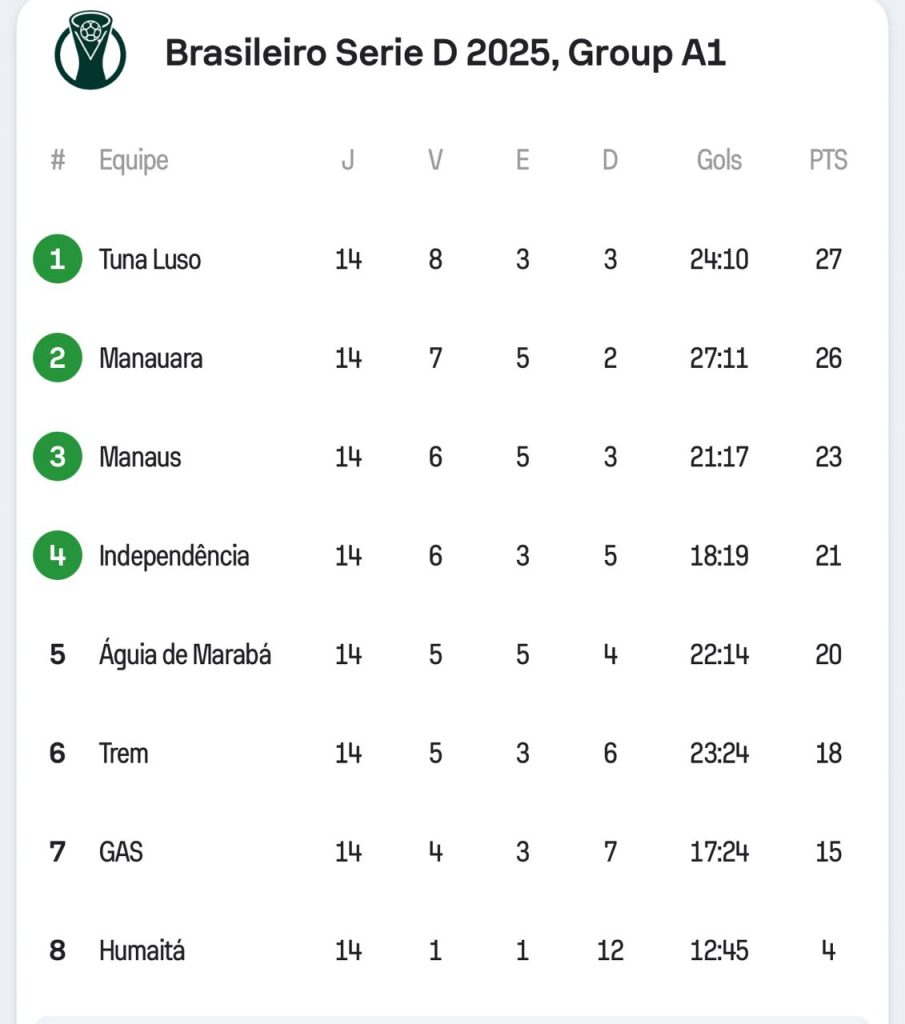Click the Gols column header
Screen dimensions: 905x1024
pyautogui.click(x=719, y=160)
